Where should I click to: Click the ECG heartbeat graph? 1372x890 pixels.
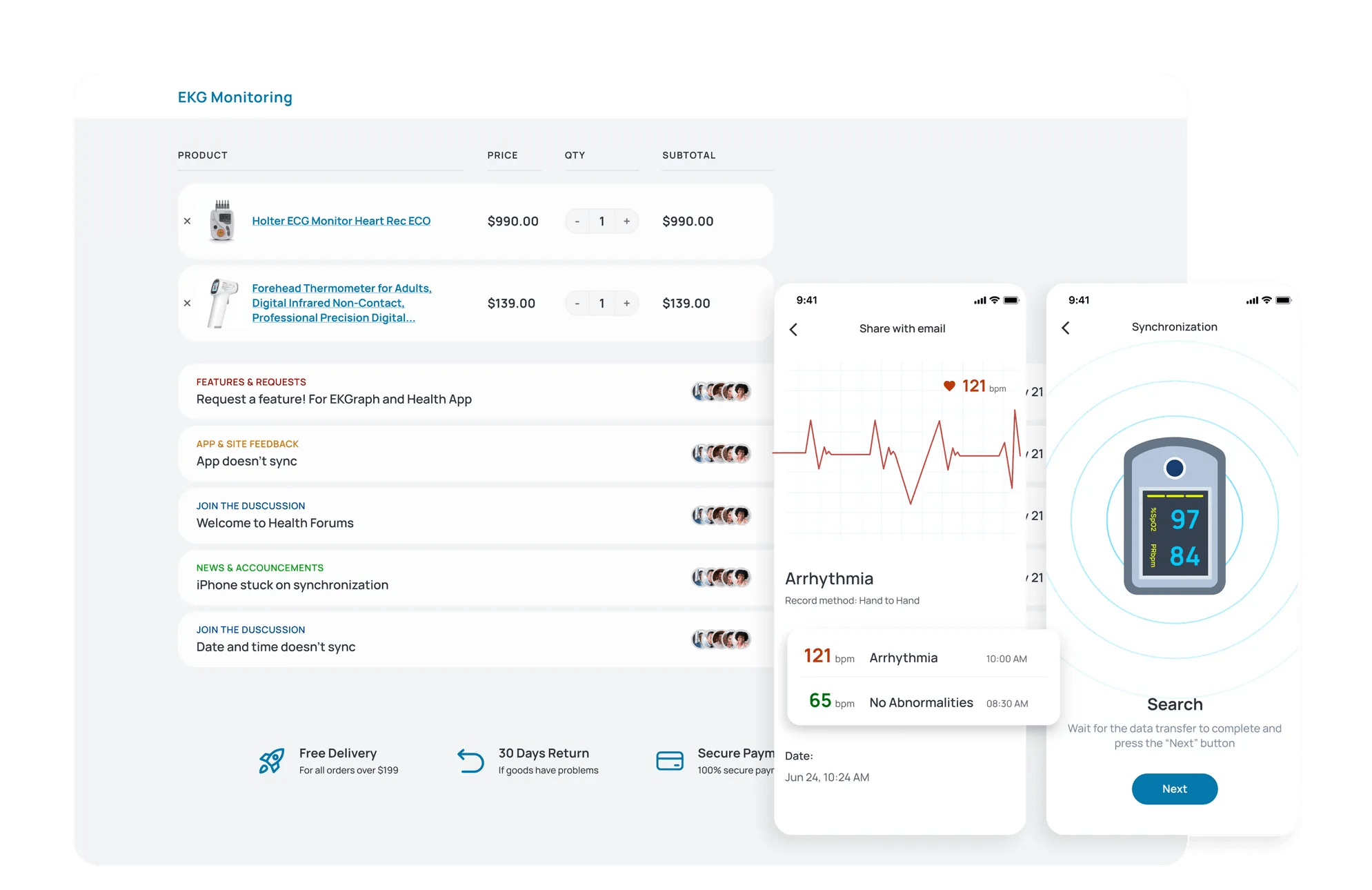(897, 455)
